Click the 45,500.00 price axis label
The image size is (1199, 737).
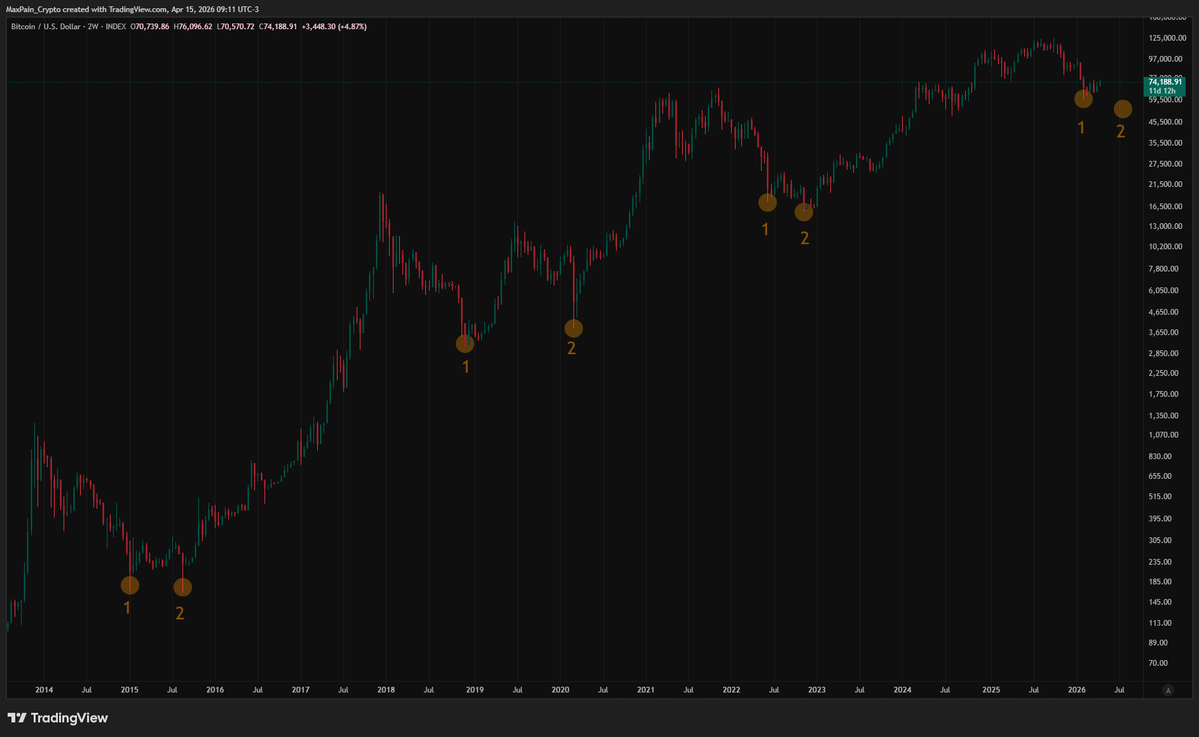tap(1166, 122)
